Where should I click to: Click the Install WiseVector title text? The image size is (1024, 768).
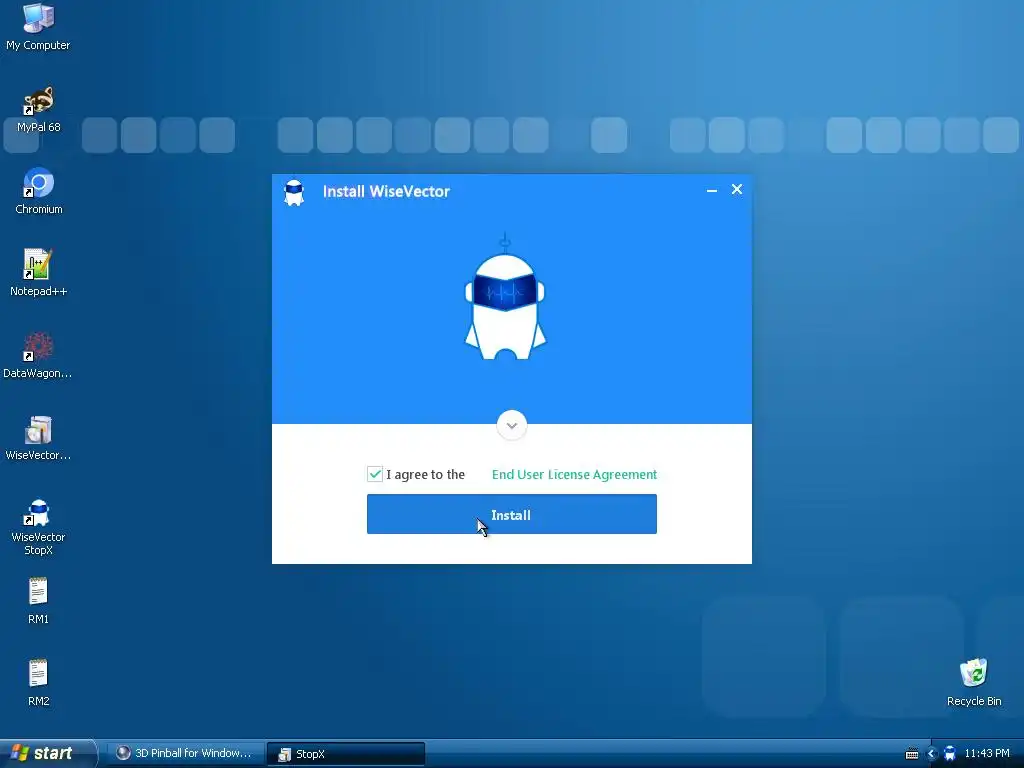(x=386, y=191)
